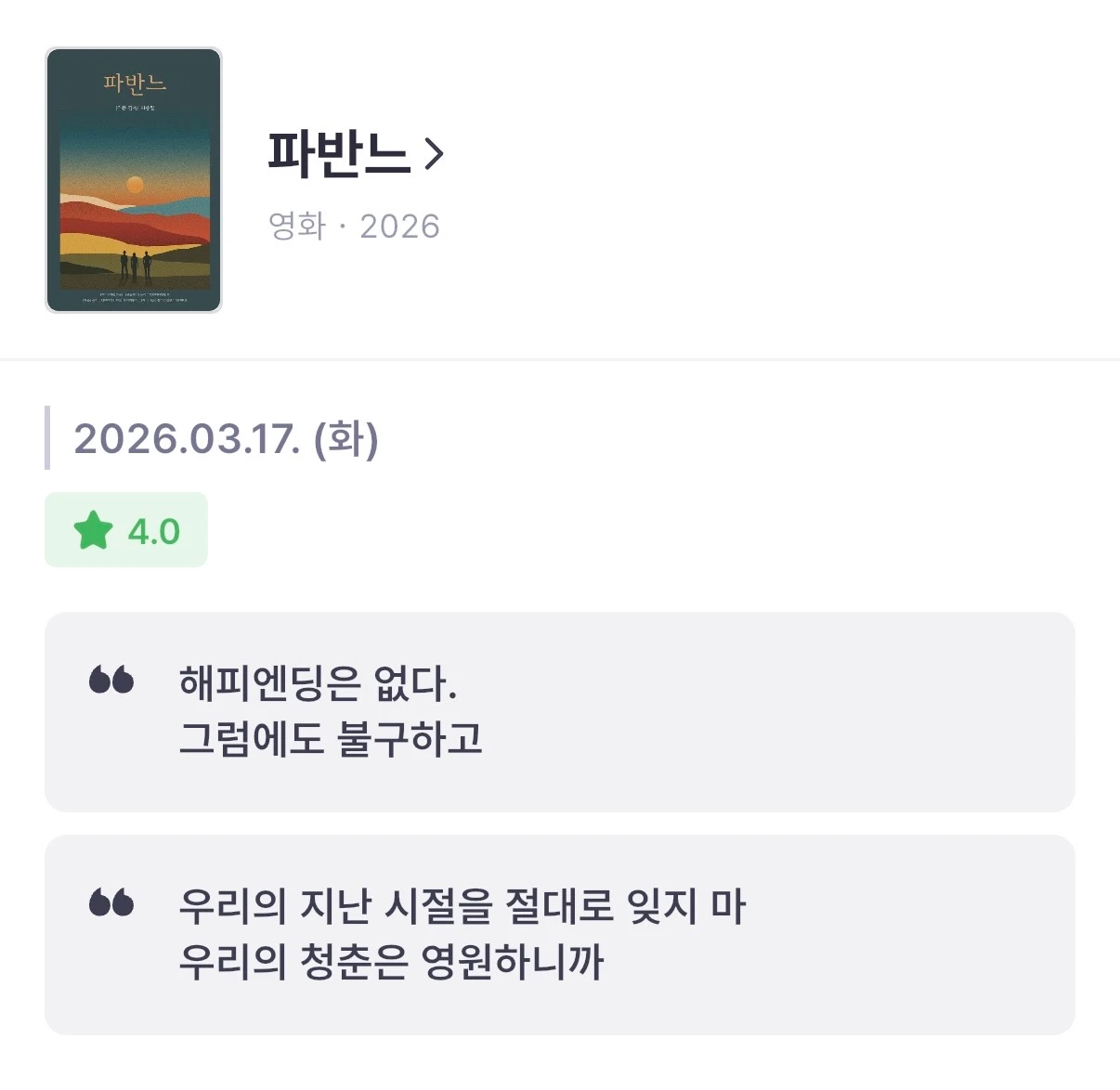Tap the quotation mark icon of second quote
The height and width of the screenshot is (1090, 1120).
111,902
